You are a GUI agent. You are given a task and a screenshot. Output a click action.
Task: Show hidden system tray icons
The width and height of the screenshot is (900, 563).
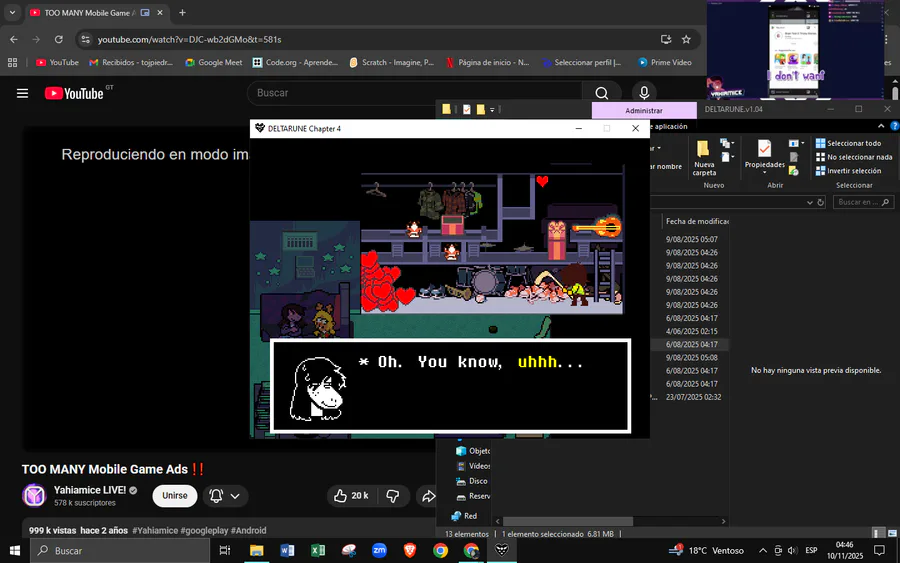point(763,551)
